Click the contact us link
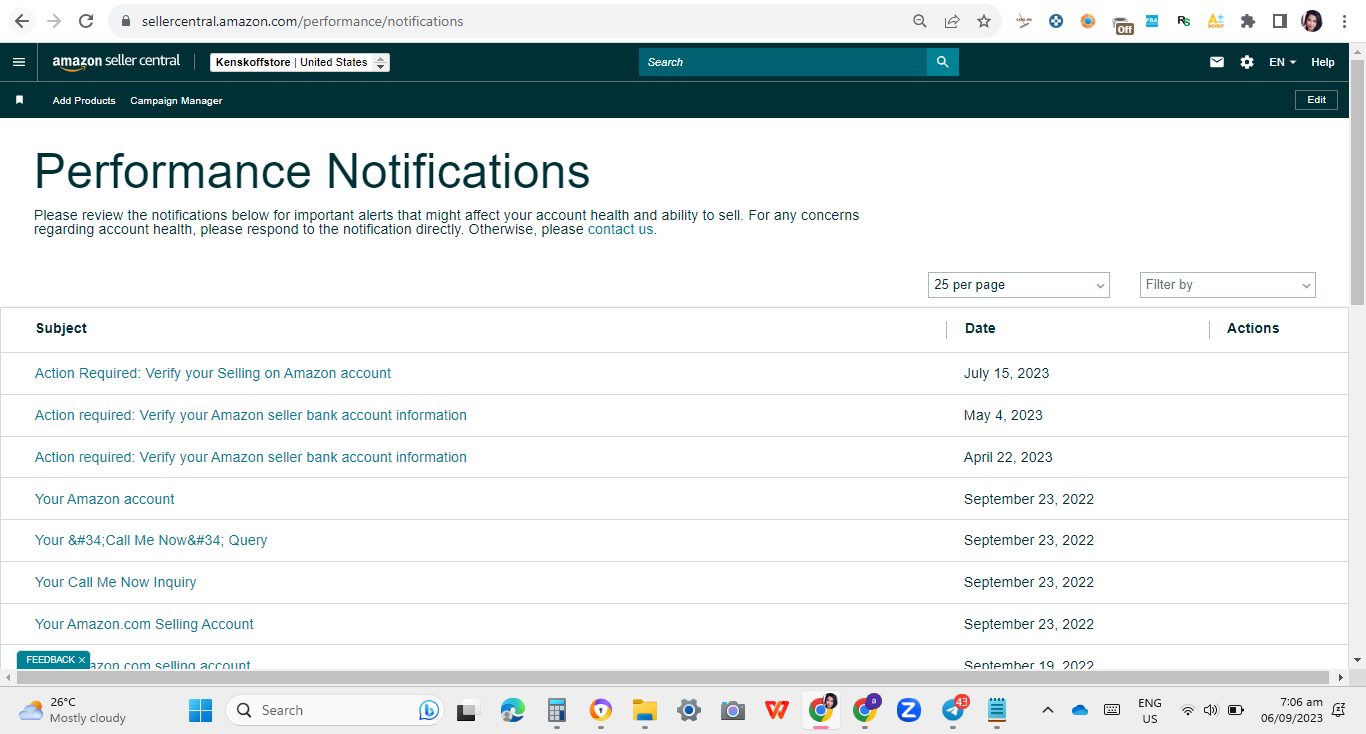The height and width of the screenshot is (734, 1366). 620,229
